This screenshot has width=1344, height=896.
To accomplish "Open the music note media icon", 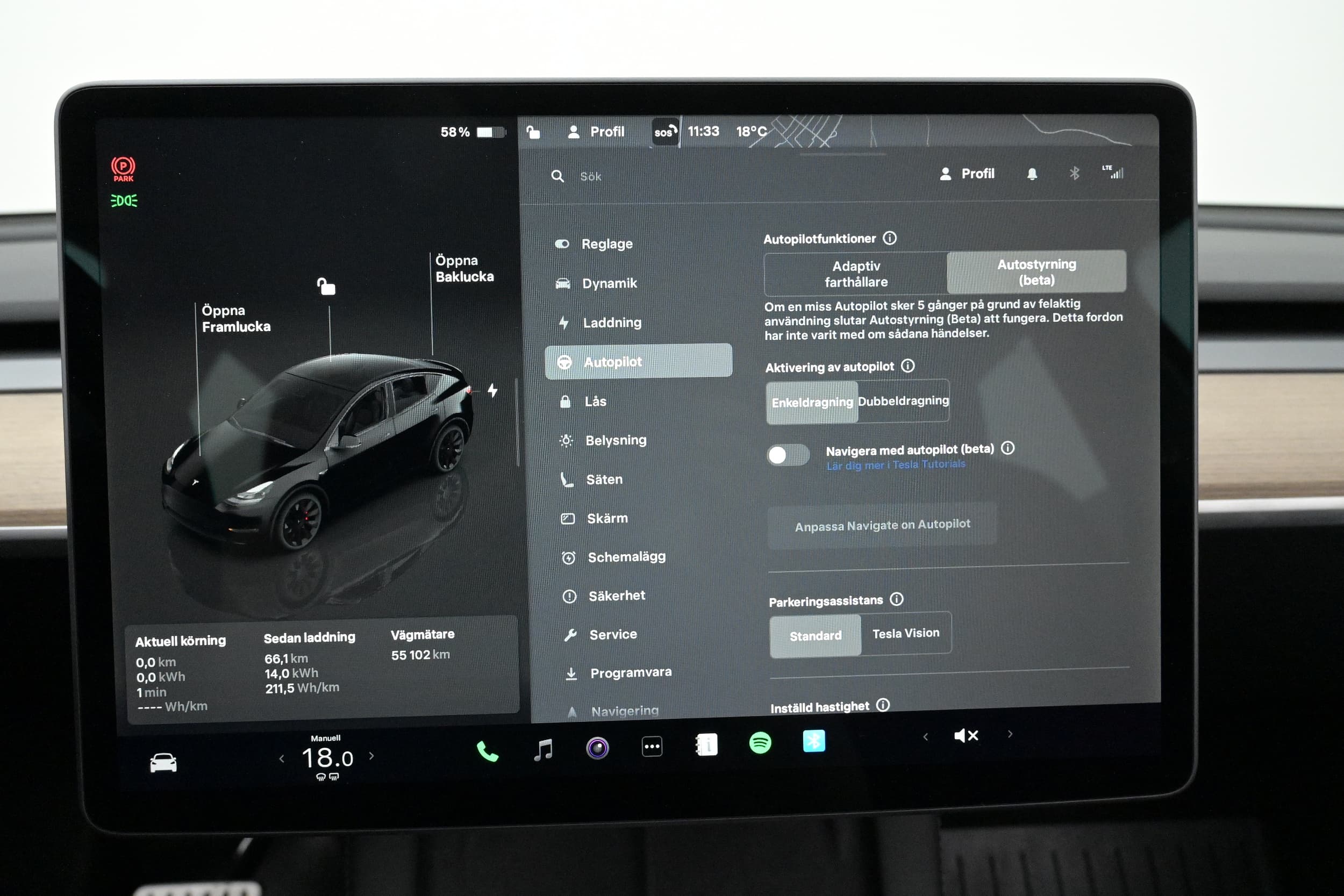I will click(543, 749).
